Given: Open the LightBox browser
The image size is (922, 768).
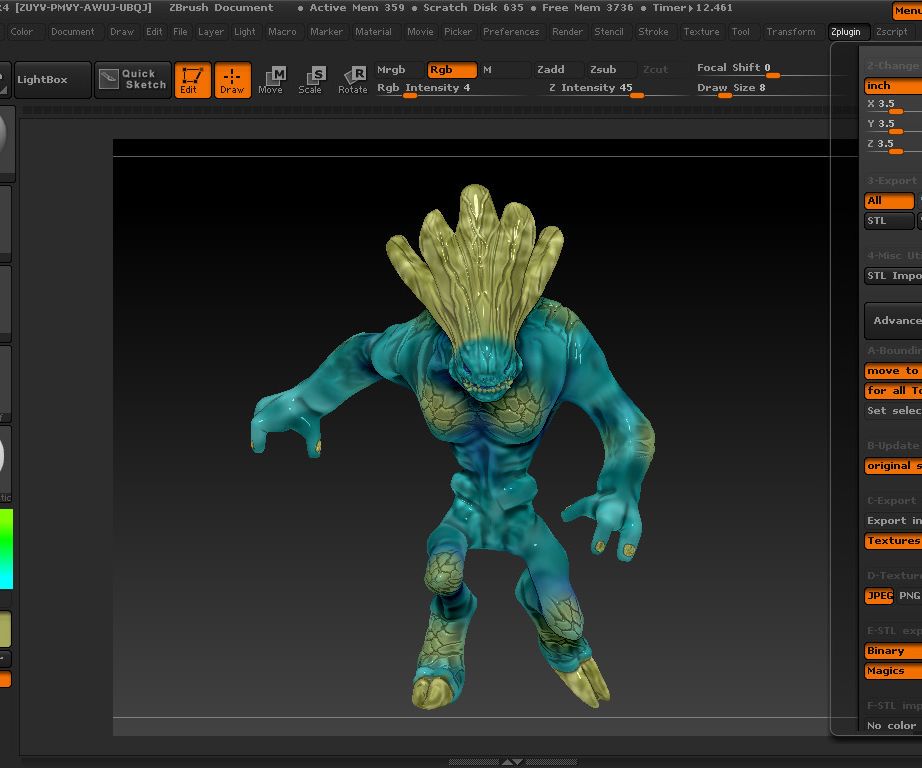Looking at the screenshot, I should coord(52,80).
